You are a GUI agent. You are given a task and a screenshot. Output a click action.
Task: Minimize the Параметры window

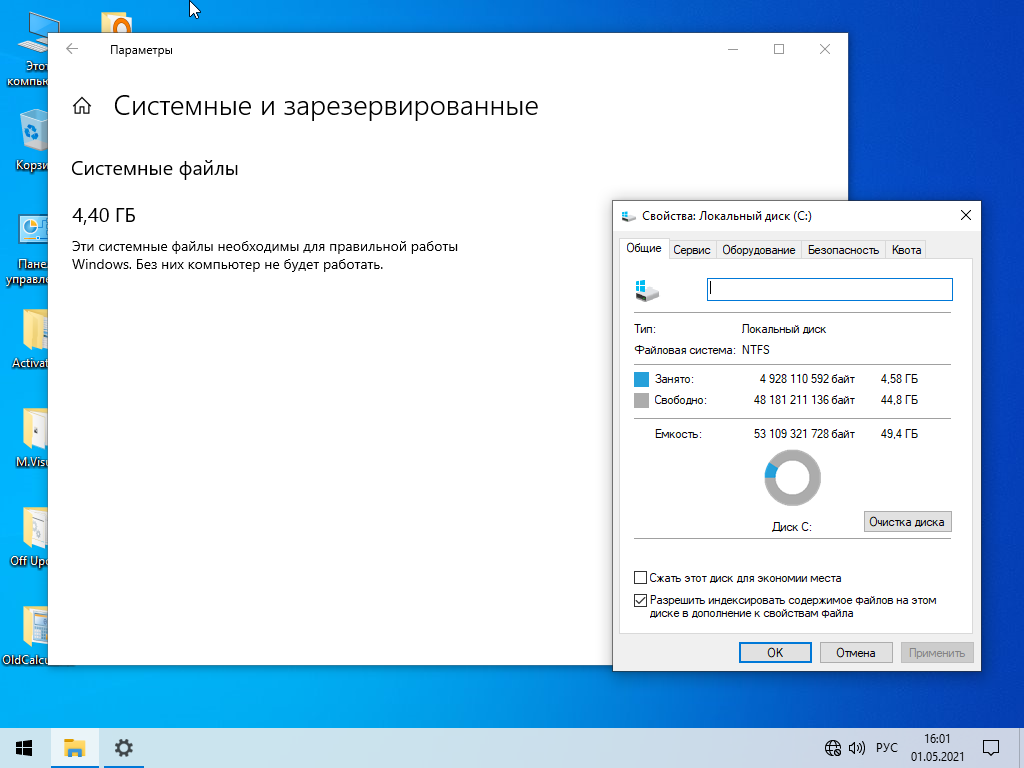click(733, 49)
